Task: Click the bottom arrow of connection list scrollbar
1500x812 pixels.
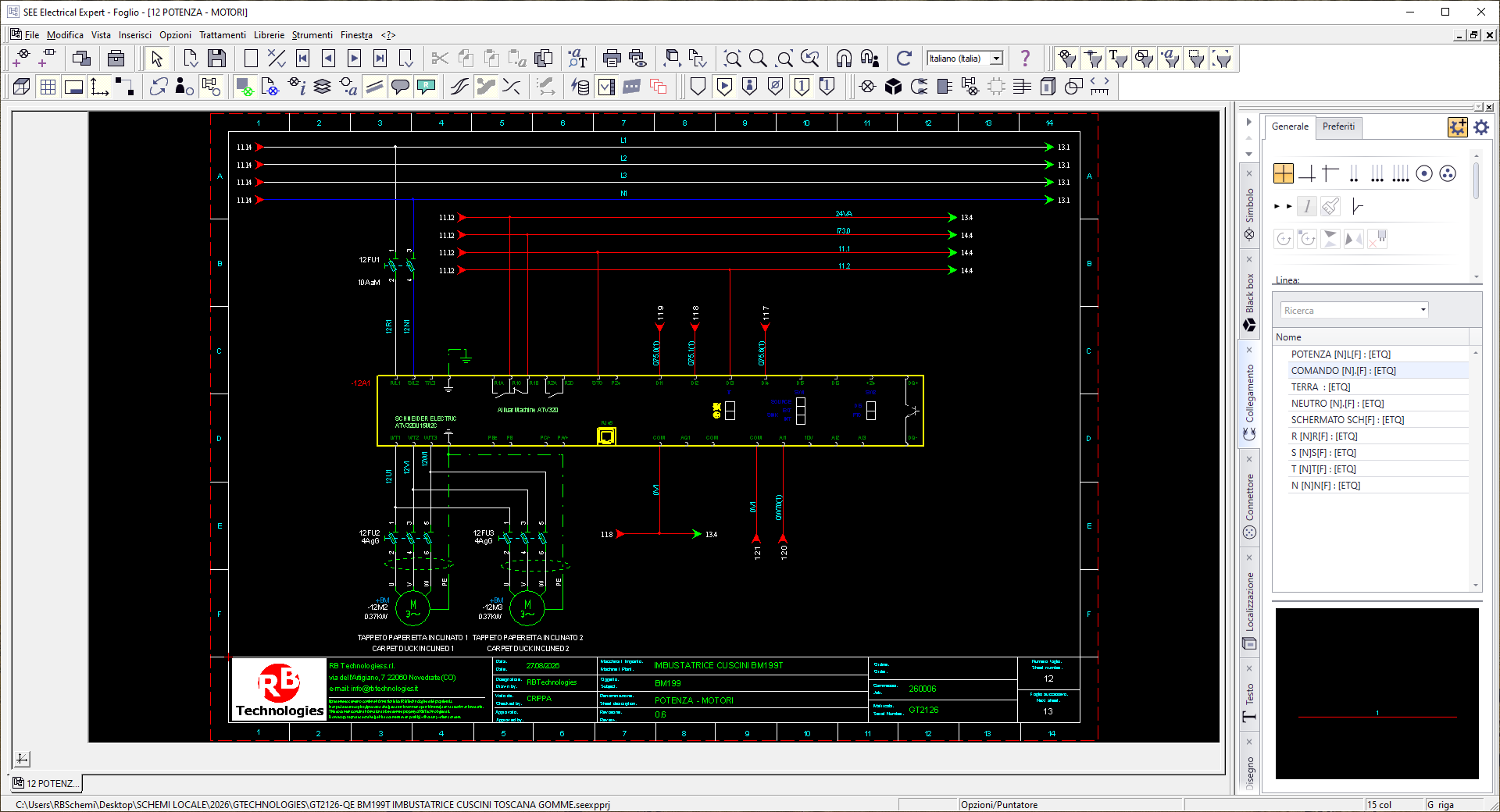Action: (x=1476, y=585)
